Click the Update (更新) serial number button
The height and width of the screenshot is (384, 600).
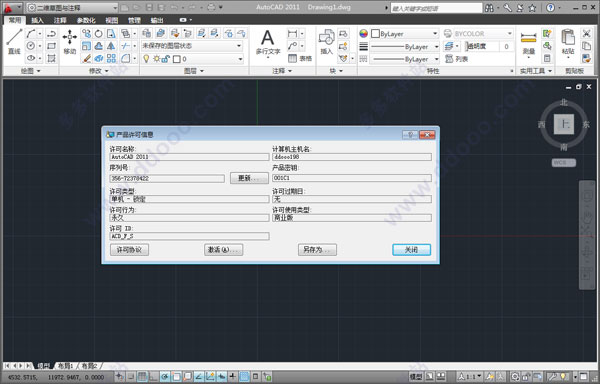click(249, 178)
